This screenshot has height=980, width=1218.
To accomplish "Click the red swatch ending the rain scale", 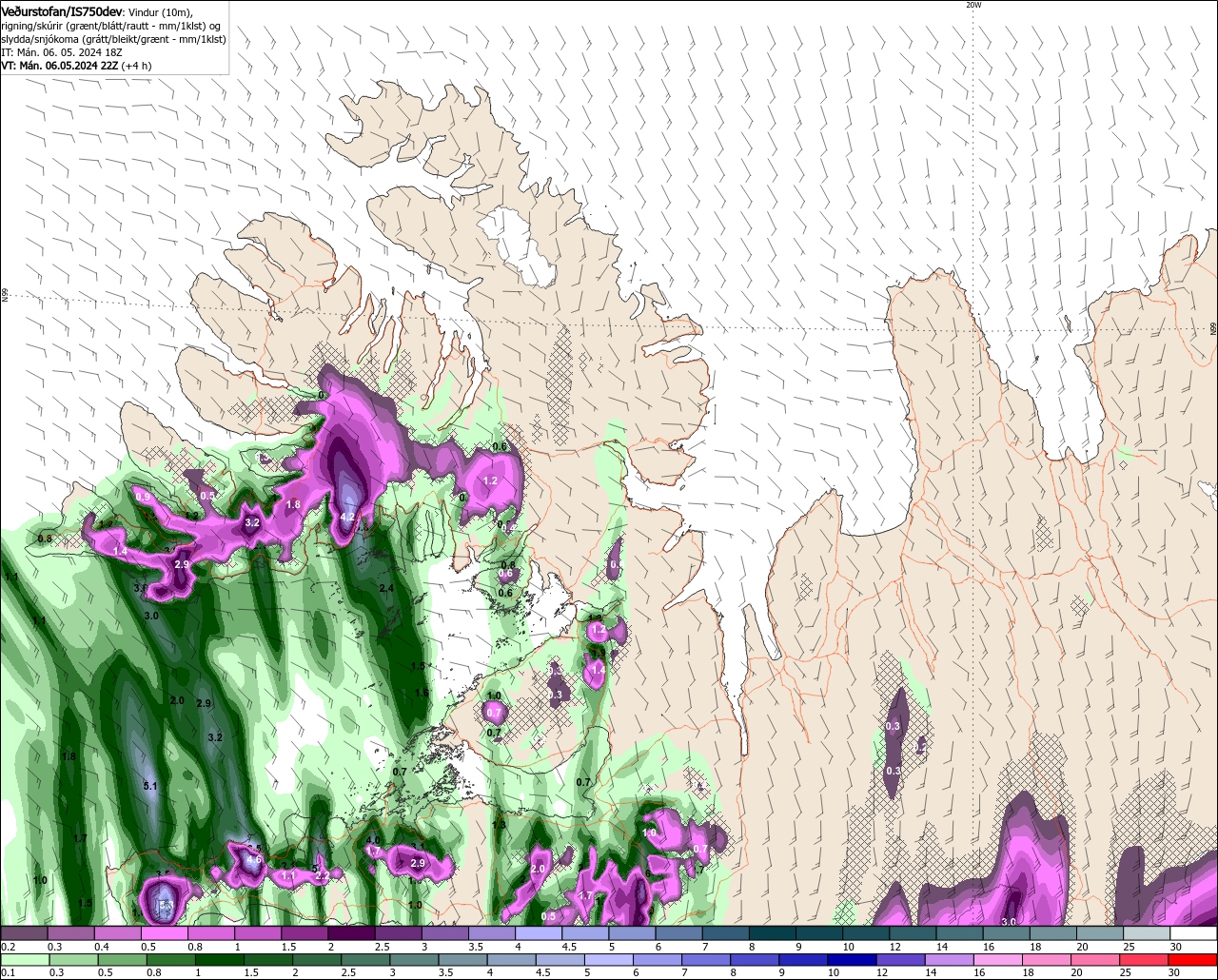I will (x=1193, y=960).
